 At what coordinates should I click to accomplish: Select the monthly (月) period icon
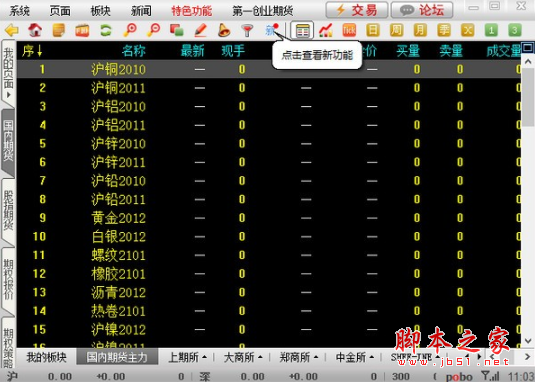click(x=420, y=30)
